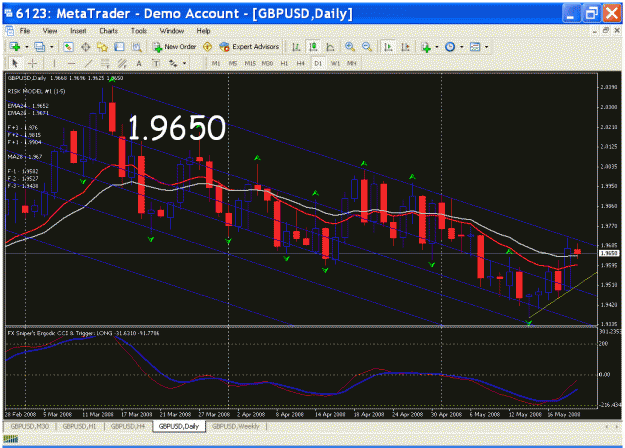Select the Vertical Line drawing tool

tap(54, 63)
